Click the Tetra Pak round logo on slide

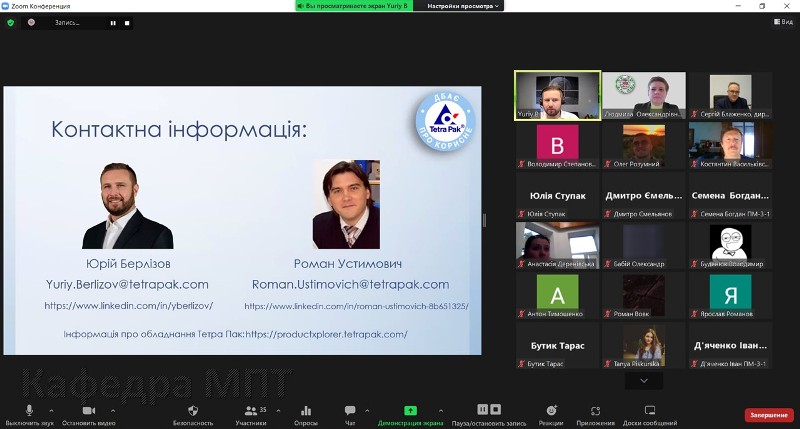click(x=445, y=122)
